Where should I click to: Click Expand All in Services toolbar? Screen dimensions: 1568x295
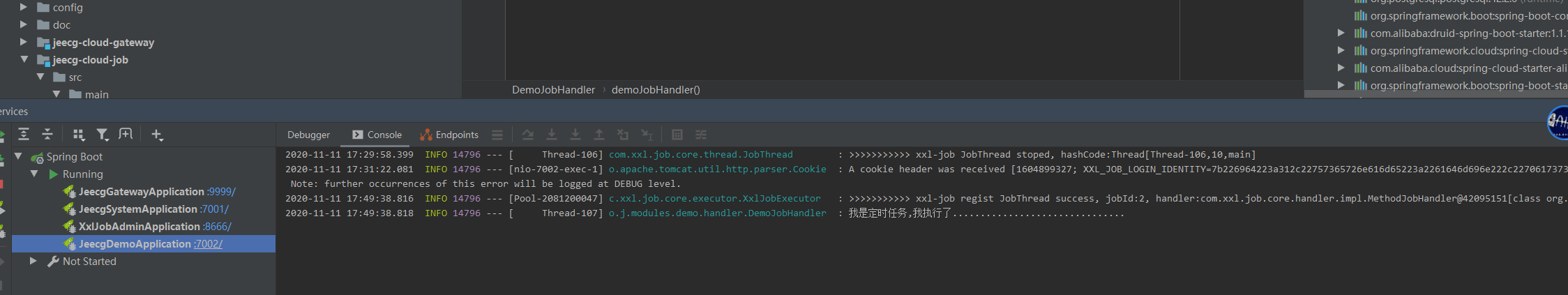coord(24,135)
